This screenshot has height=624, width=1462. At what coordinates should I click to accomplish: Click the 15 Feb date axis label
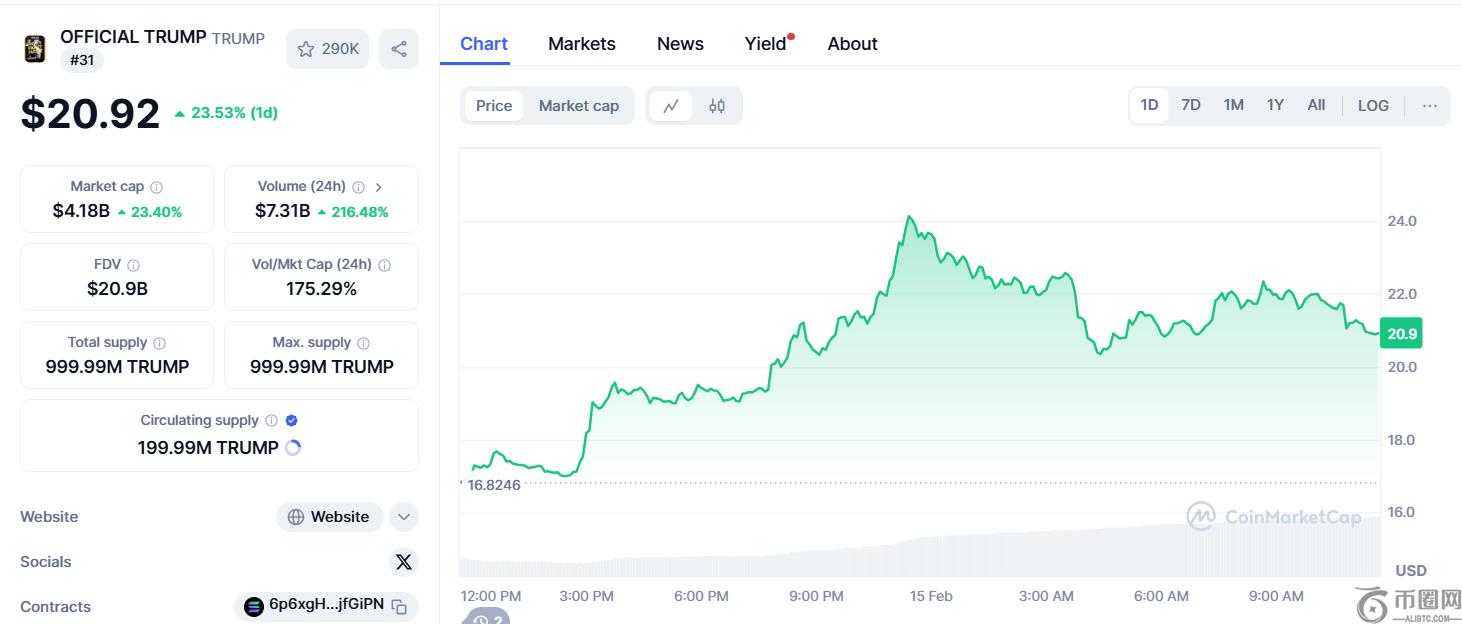pos(931,596)
